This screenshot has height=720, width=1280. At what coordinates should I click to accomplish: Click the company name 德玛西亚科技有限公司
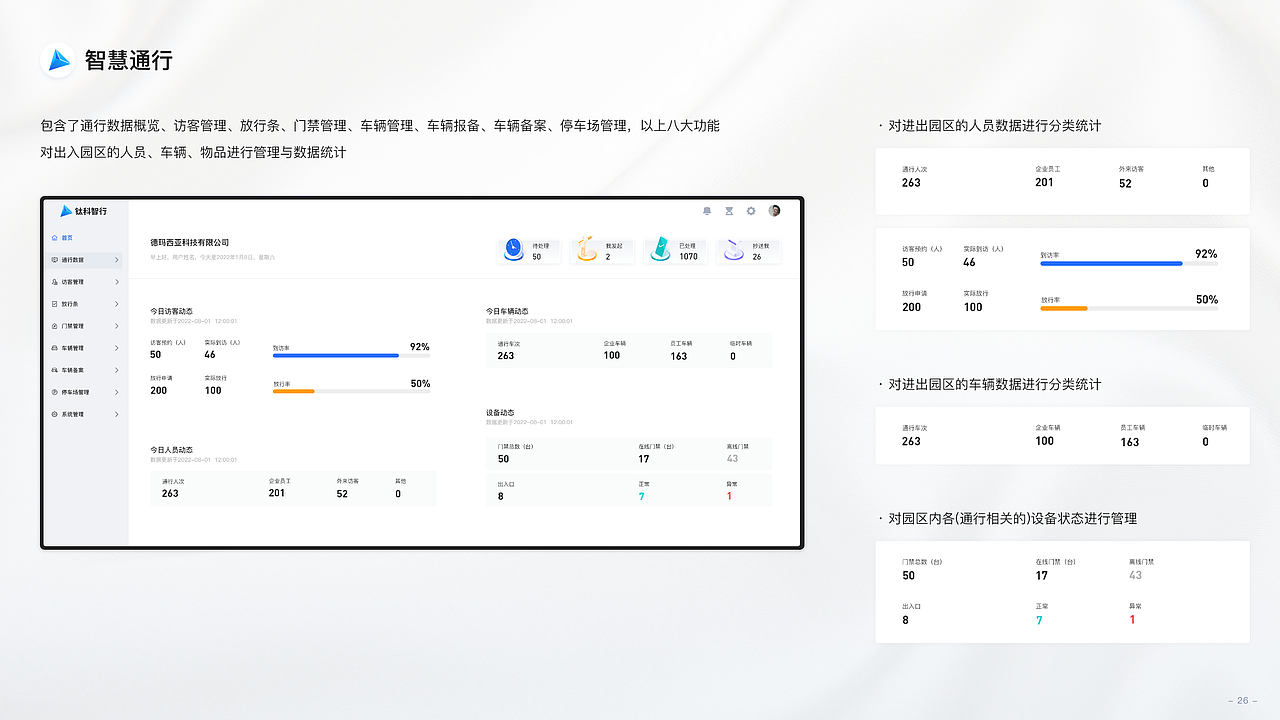(x=190, y=243)
